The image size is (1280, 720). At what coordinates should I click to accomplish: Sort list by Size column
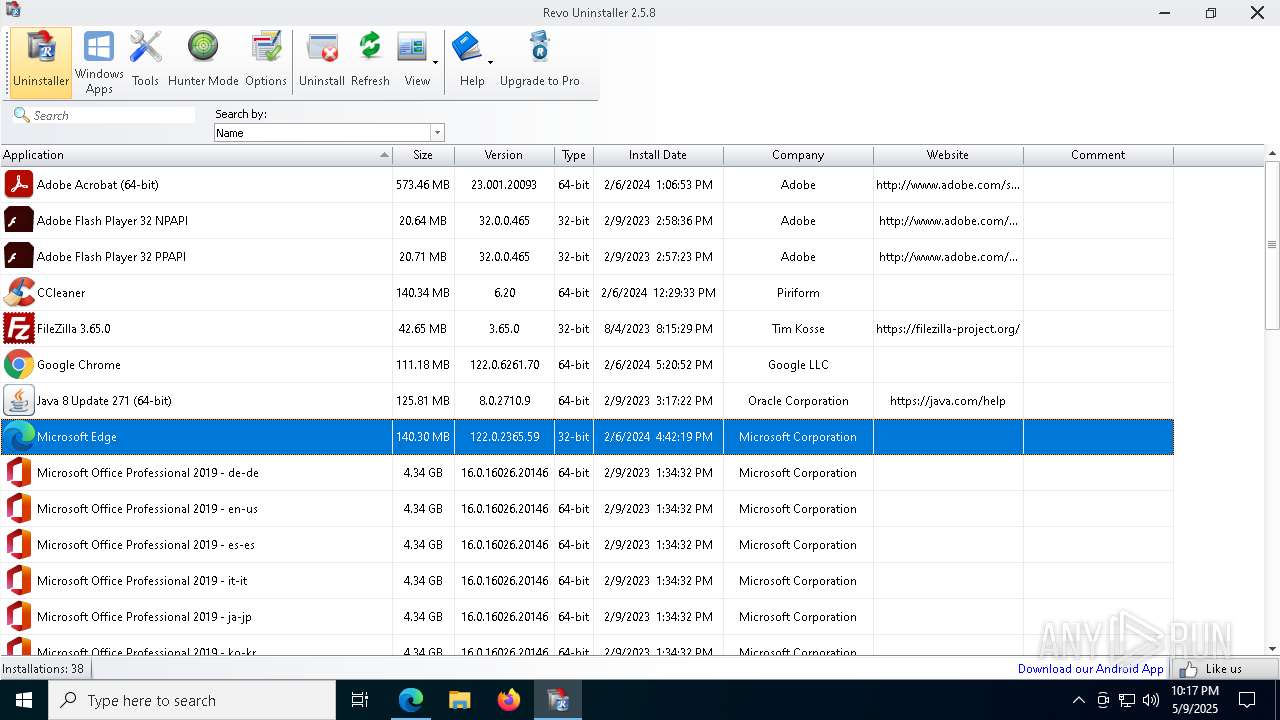423,155
